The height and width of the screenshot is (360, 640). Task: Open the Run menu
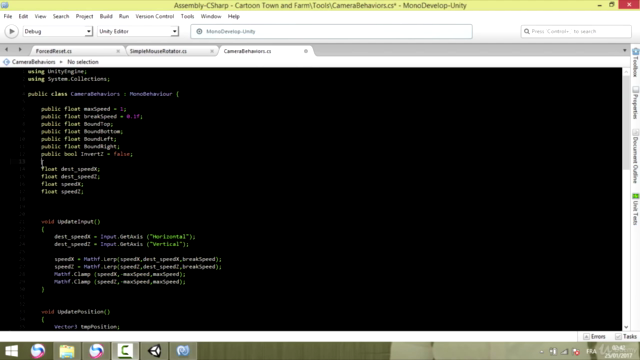click(124, 16)
